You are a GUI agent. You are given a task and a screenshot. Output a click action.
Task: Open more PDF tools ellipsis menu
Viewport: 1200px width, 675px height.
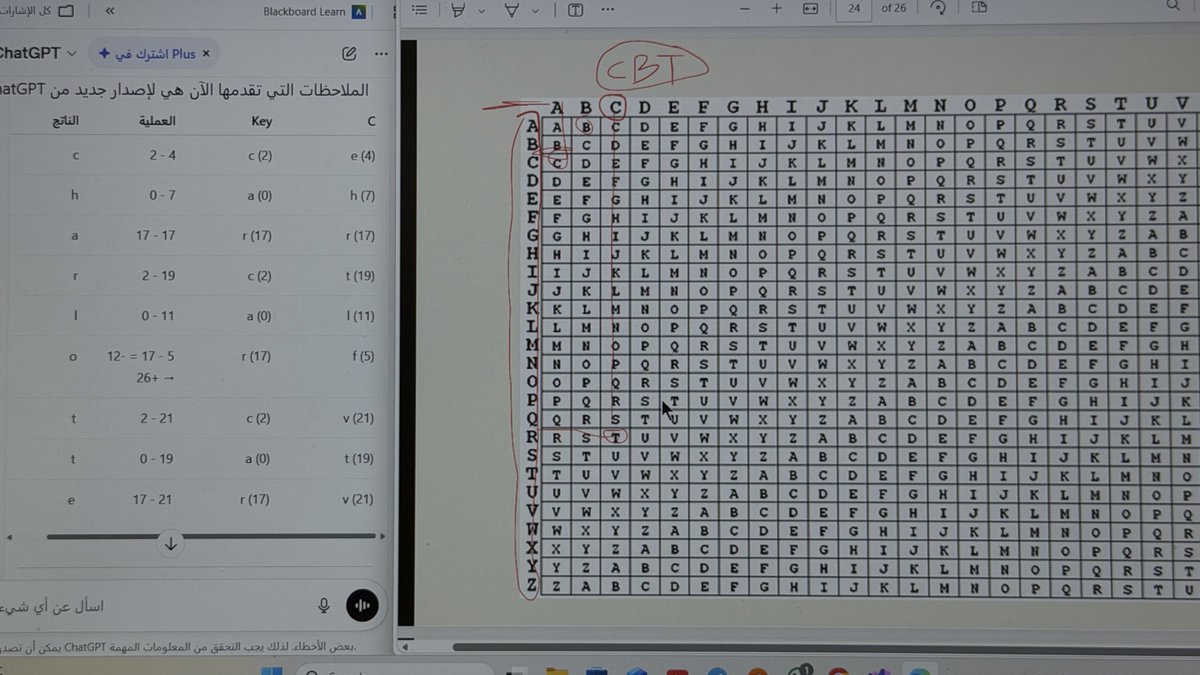608,9
